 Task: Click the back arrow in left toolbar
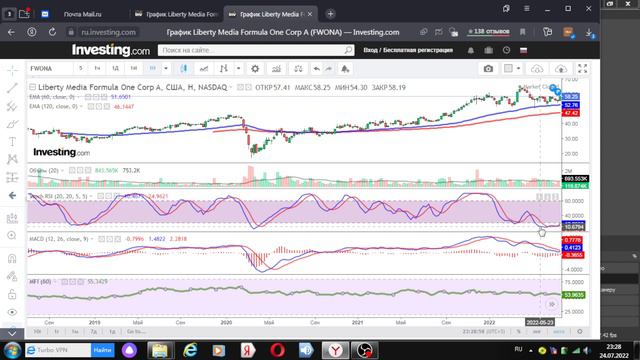point(12,196)
